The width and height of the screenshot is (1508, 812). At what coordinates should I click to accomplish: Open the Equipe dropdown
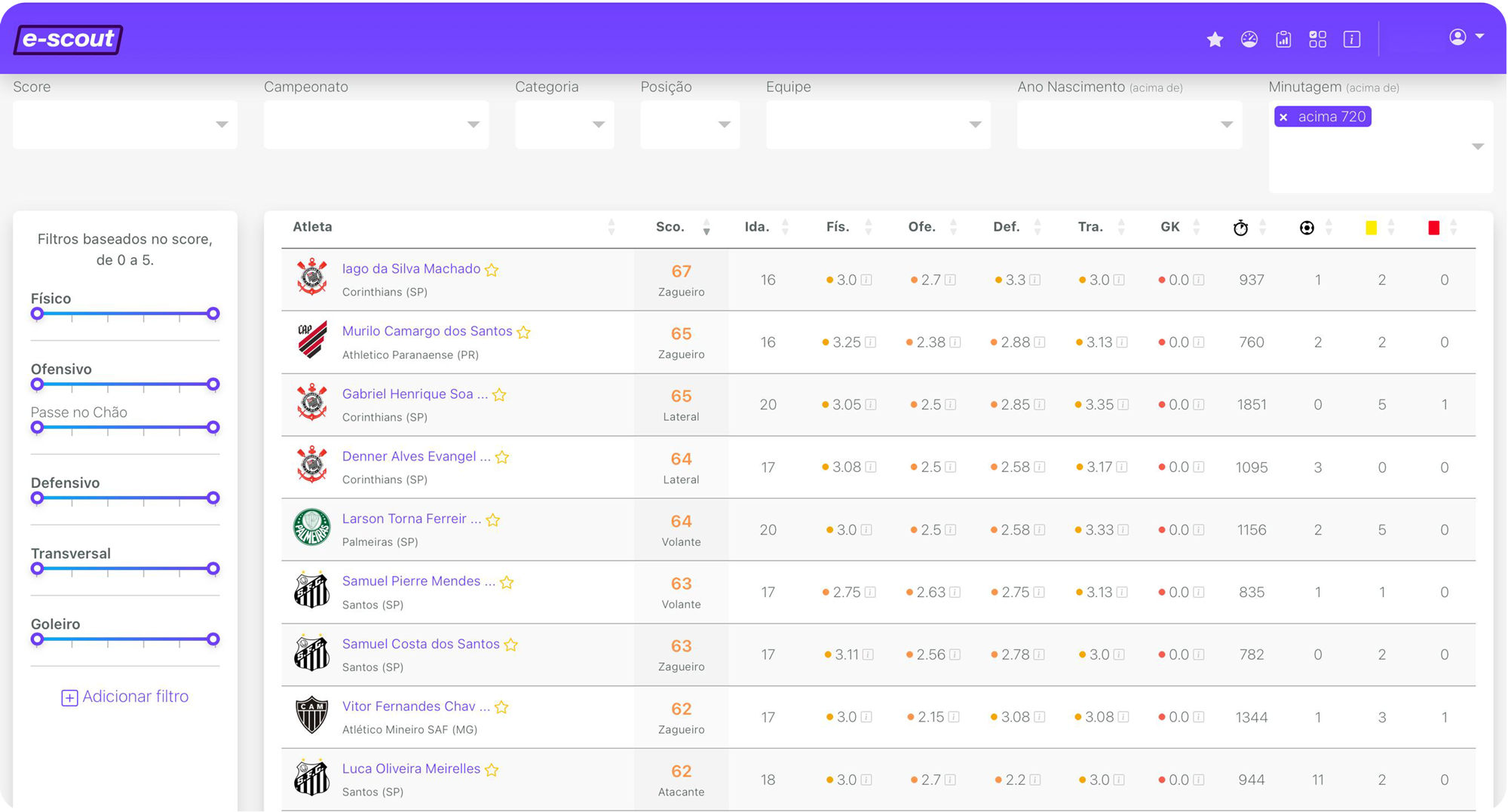click(878, 124)
